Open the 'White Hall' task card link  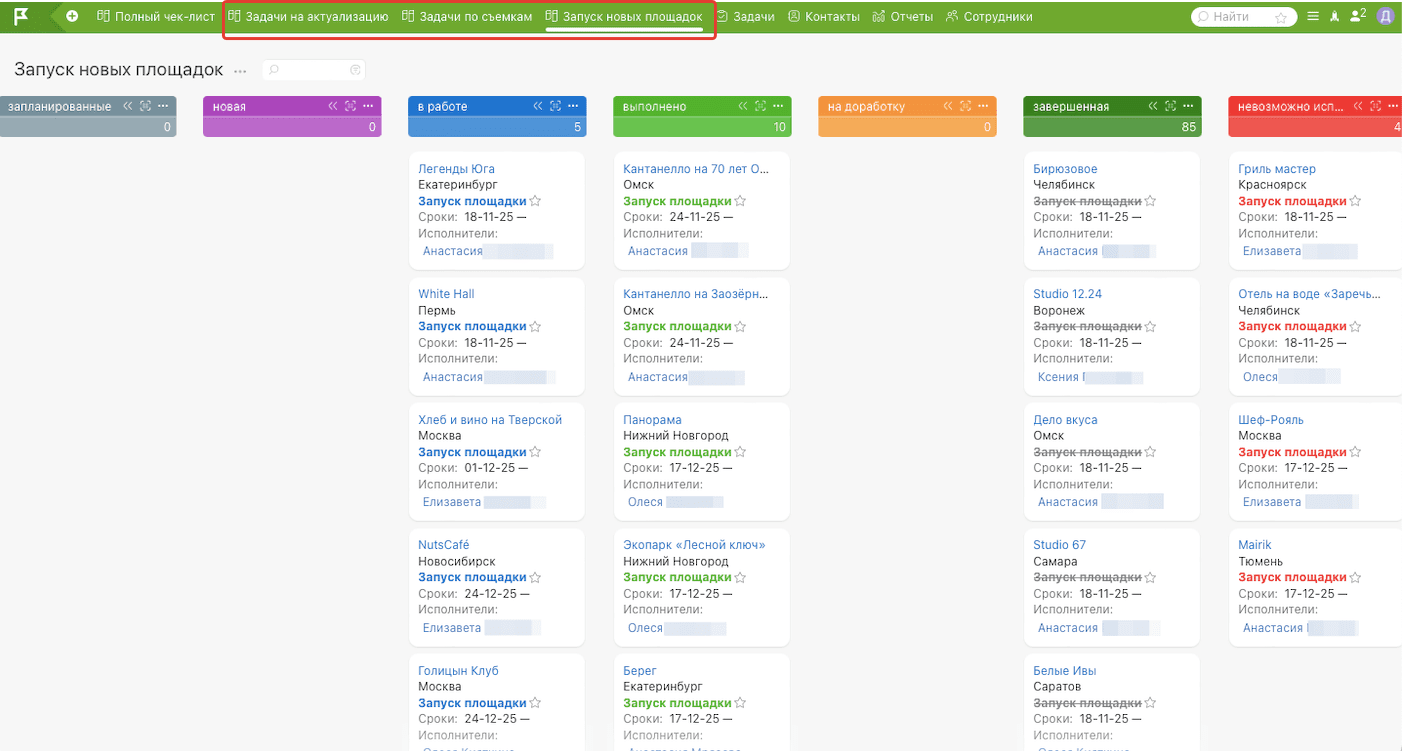point(446,294)
